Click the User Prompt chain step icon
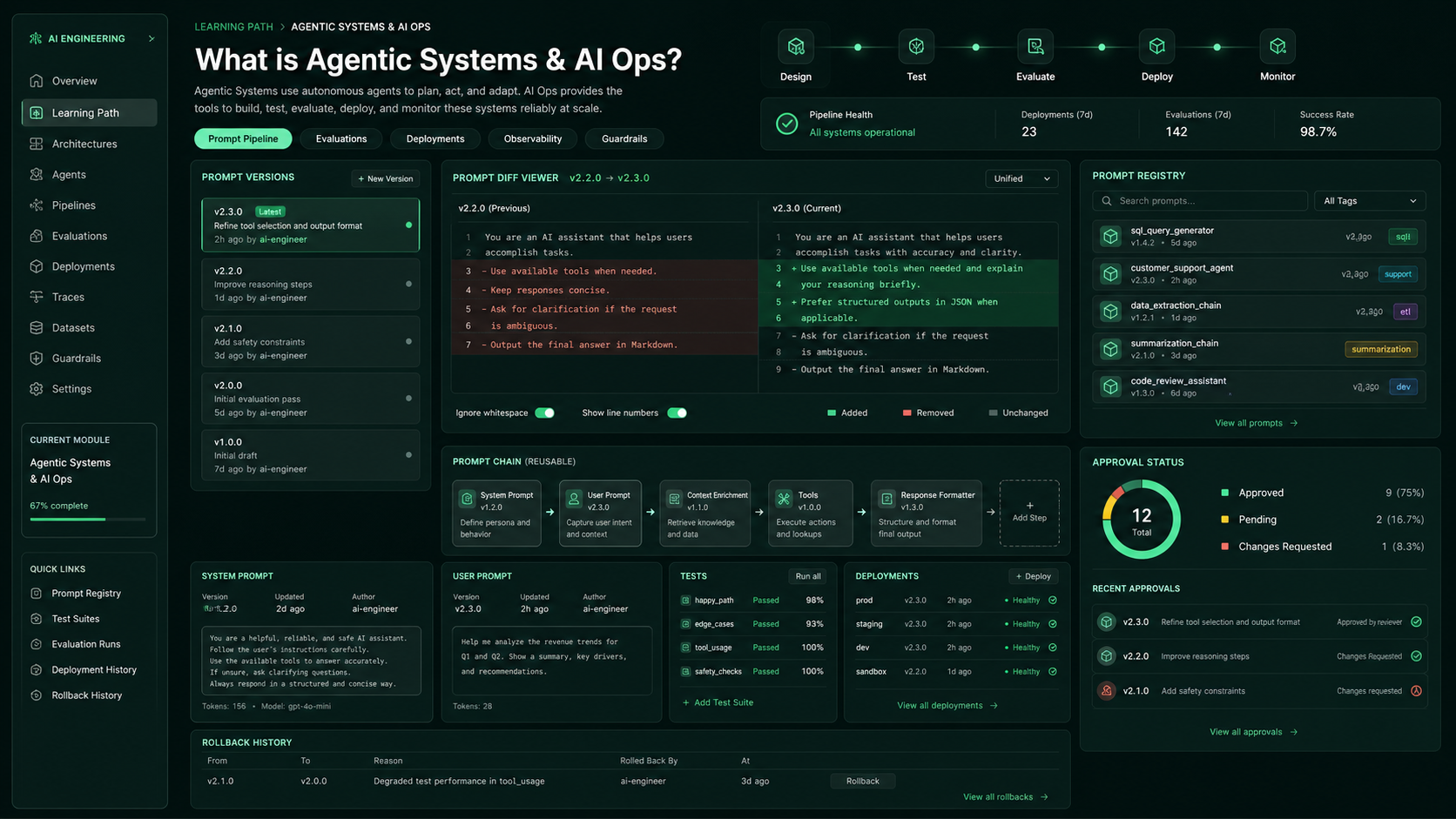 click(x=574, y=499)
